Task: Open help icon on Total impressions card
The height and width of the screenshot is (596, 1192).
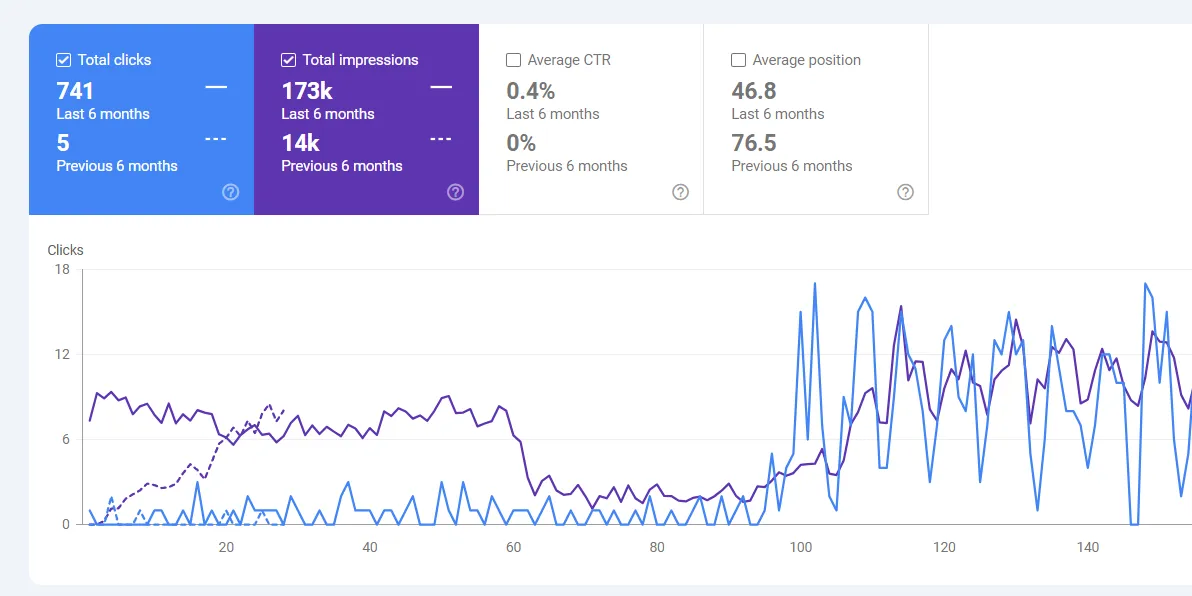Action: pos(455,192)
